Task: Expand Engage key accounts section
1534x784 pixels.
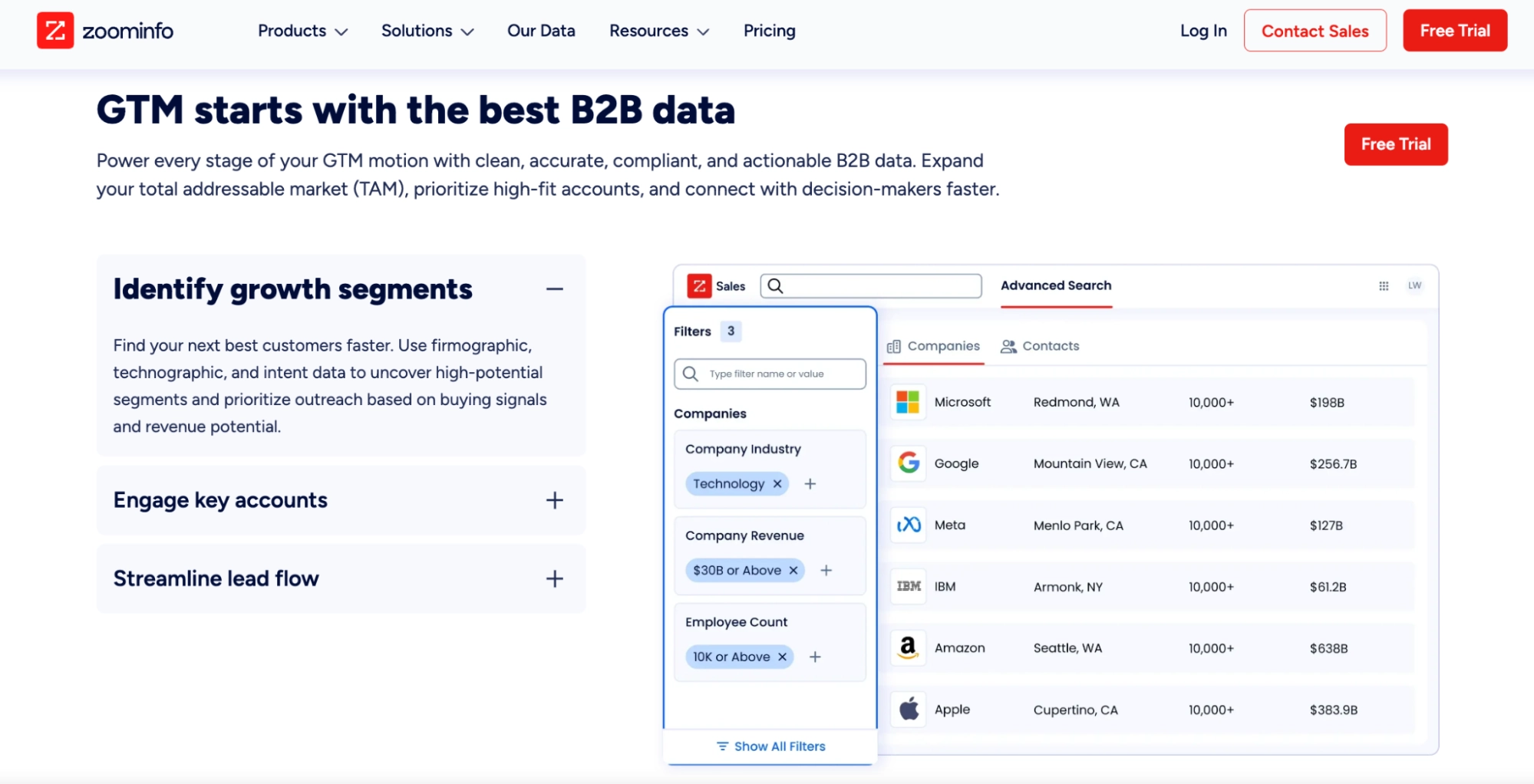Action: click(555, 501)
